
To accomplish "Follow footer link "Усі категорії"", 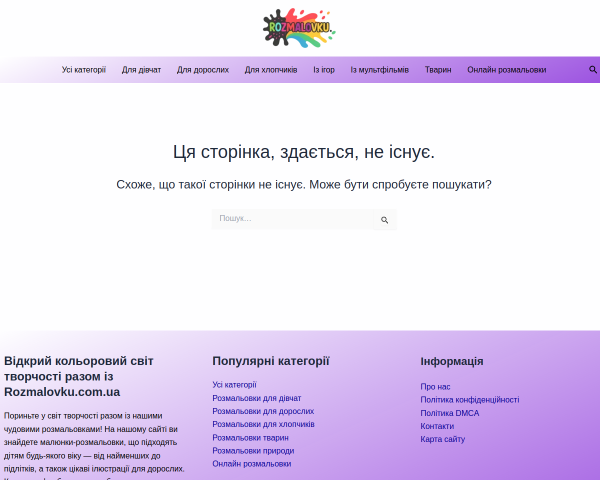I will tap(234, 385).
